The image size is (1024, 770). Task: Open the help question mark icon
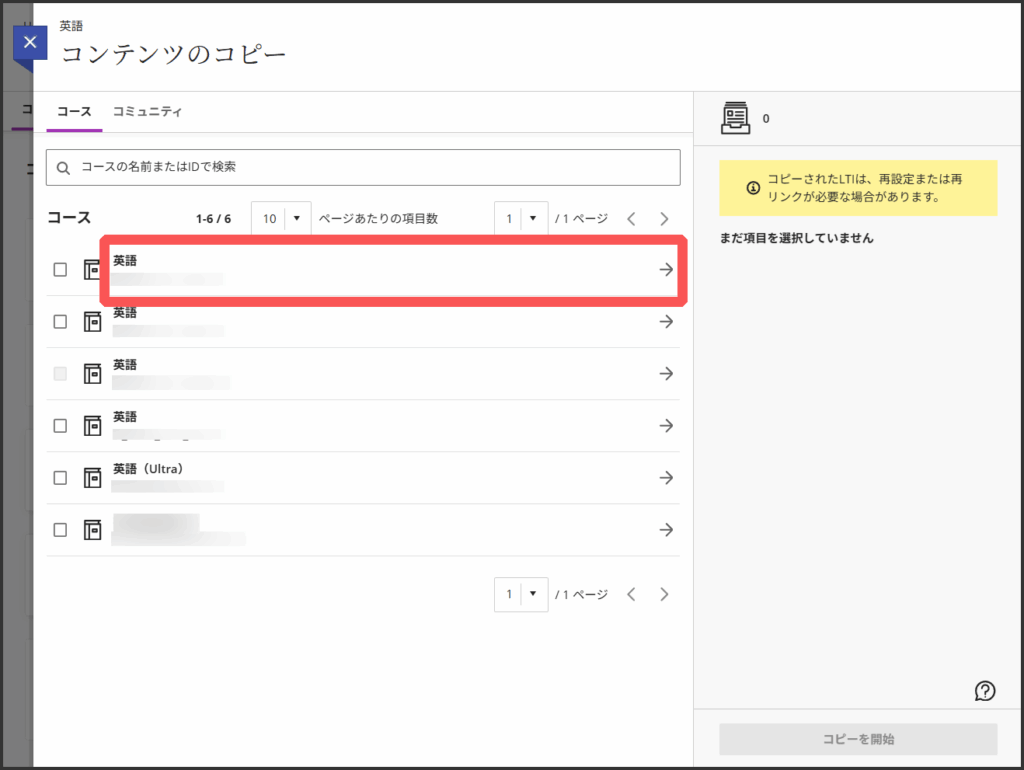[x=984, y=690]
